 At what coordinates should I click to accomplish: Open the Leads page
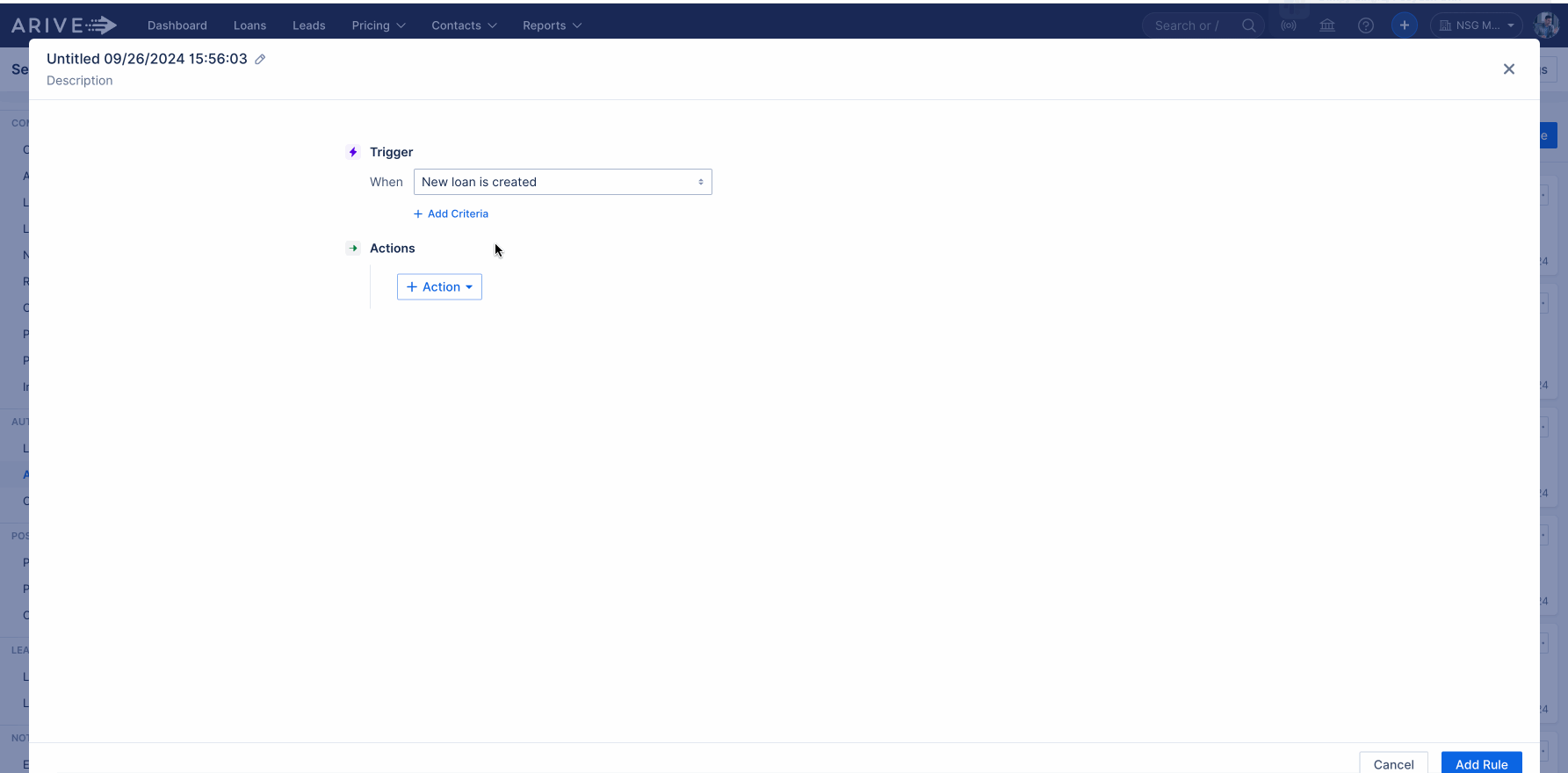pos(309,25)
